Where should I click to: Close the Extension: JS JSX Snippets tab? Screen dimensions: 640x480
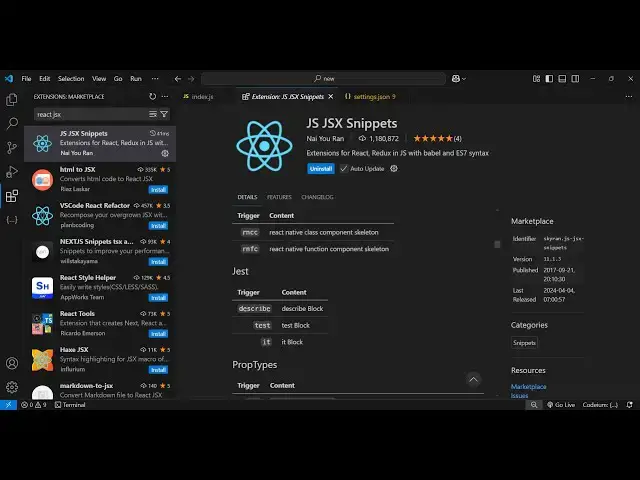[x=331, y=96]
